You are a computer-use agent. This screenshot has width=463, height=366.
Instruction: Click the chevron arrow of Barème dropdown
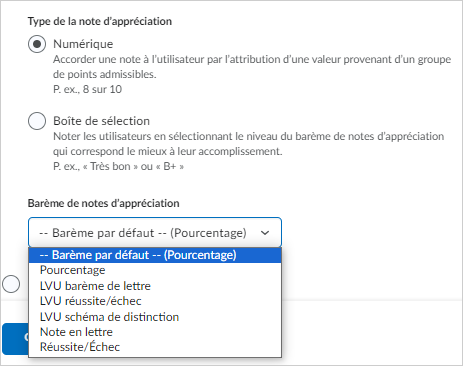coord(265,233)
